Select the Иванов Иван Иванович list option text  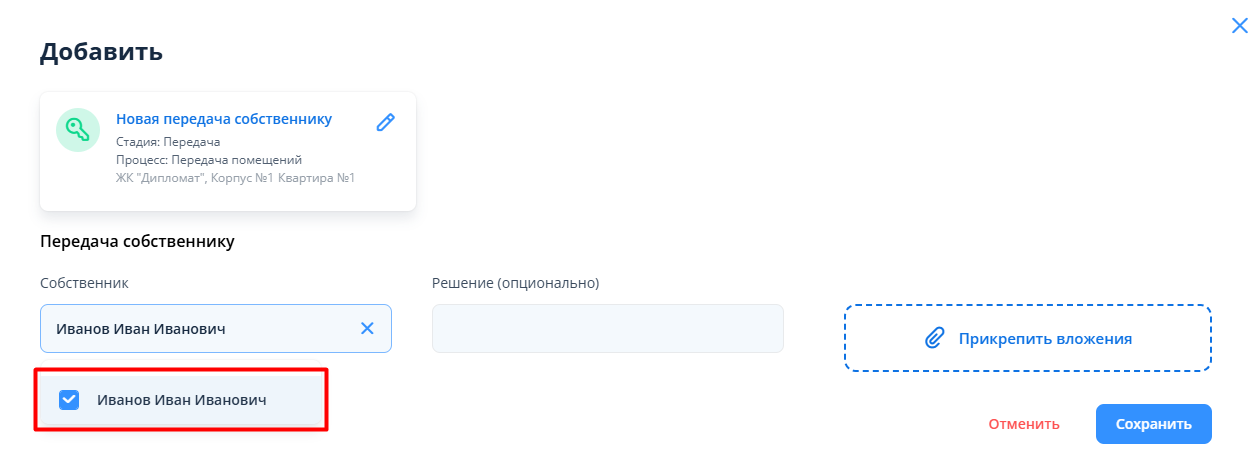(x=182, y=400)
